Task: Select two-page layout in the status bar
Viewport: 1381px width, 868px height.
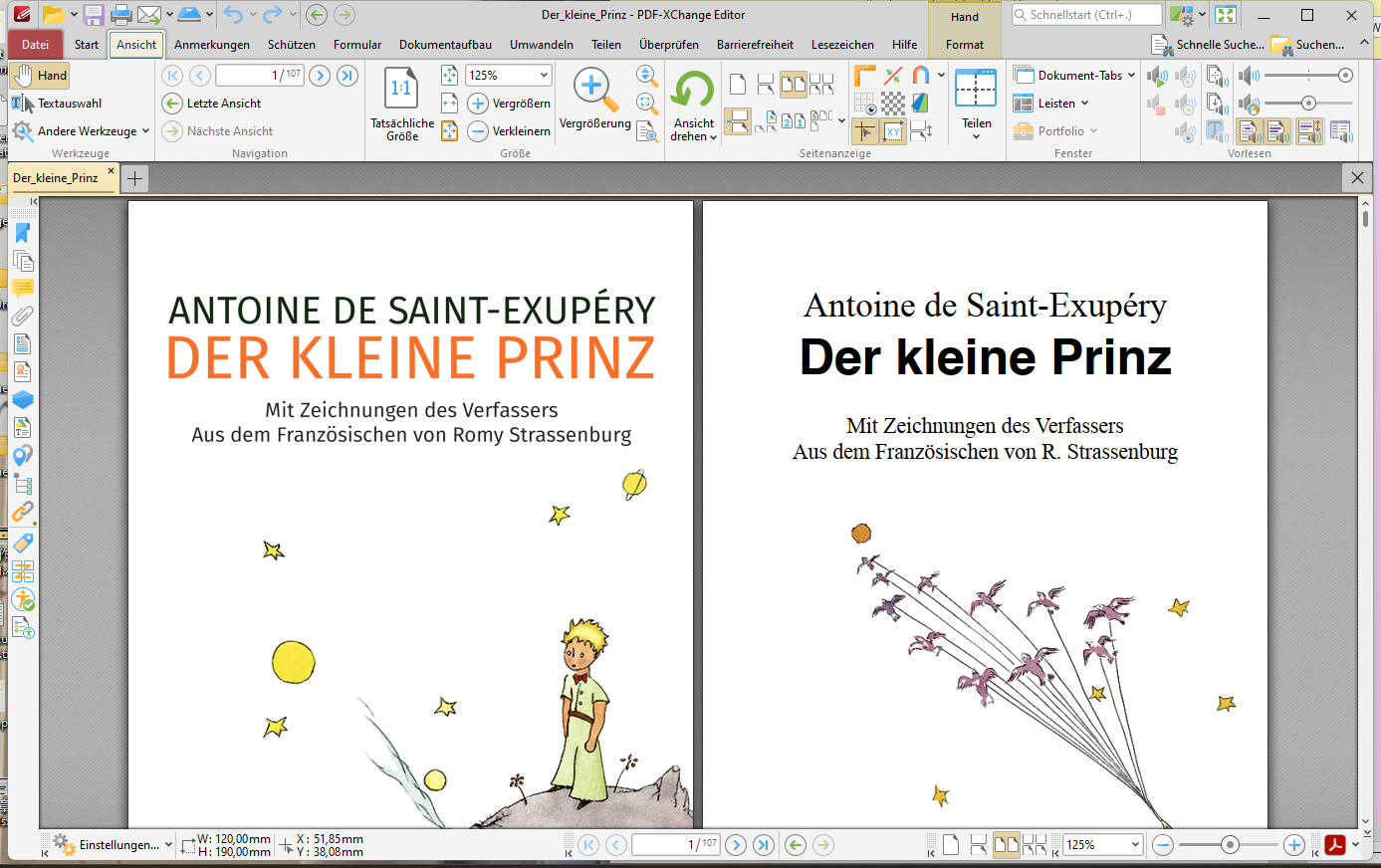Action: (x=1007, y=845)
